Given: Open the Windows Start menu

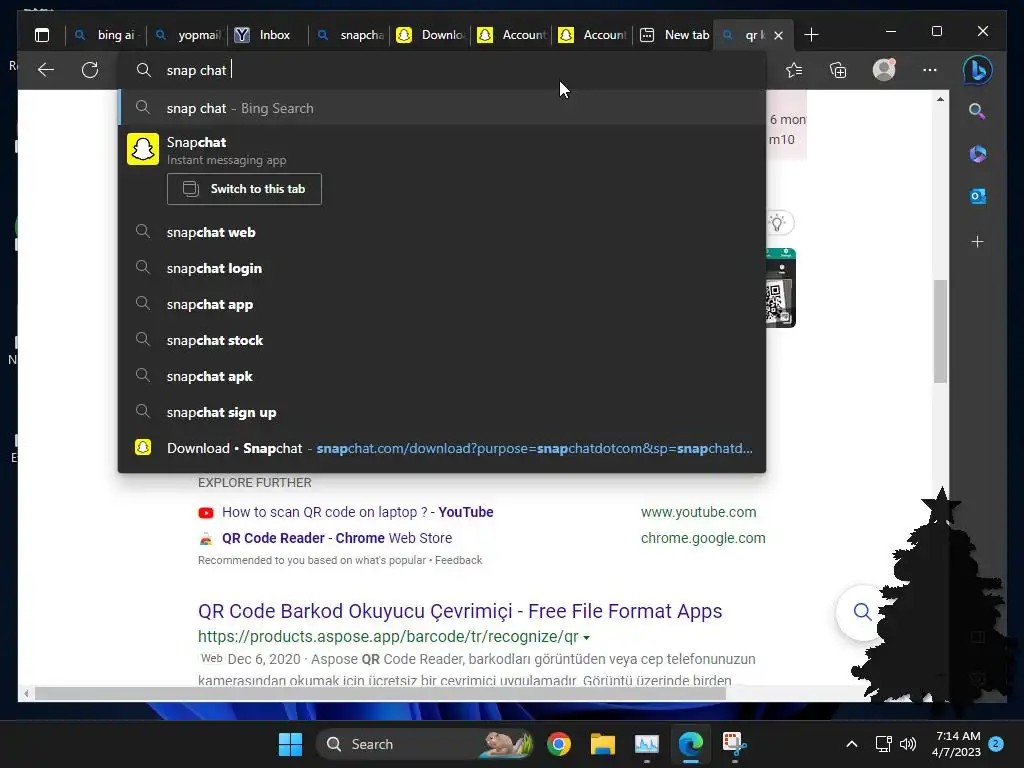Looking at the screenshot, I should click(291, 744).
